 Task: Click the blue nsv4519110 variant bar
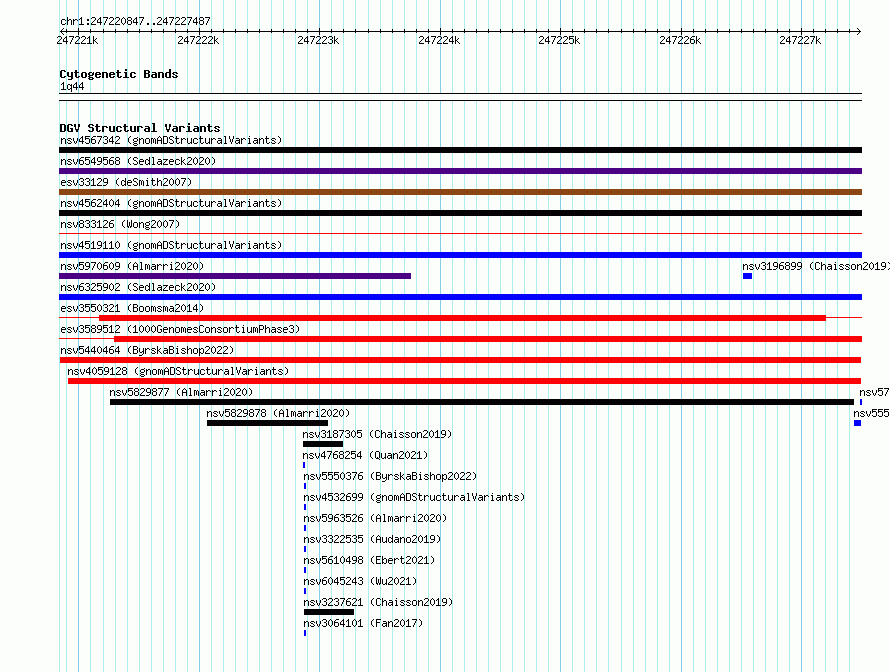[x=460, y=255]
